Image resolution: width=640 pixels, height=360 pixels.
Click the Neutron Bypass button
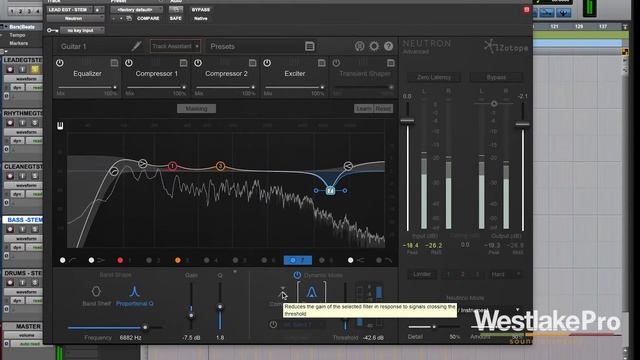tap(496, 77)
